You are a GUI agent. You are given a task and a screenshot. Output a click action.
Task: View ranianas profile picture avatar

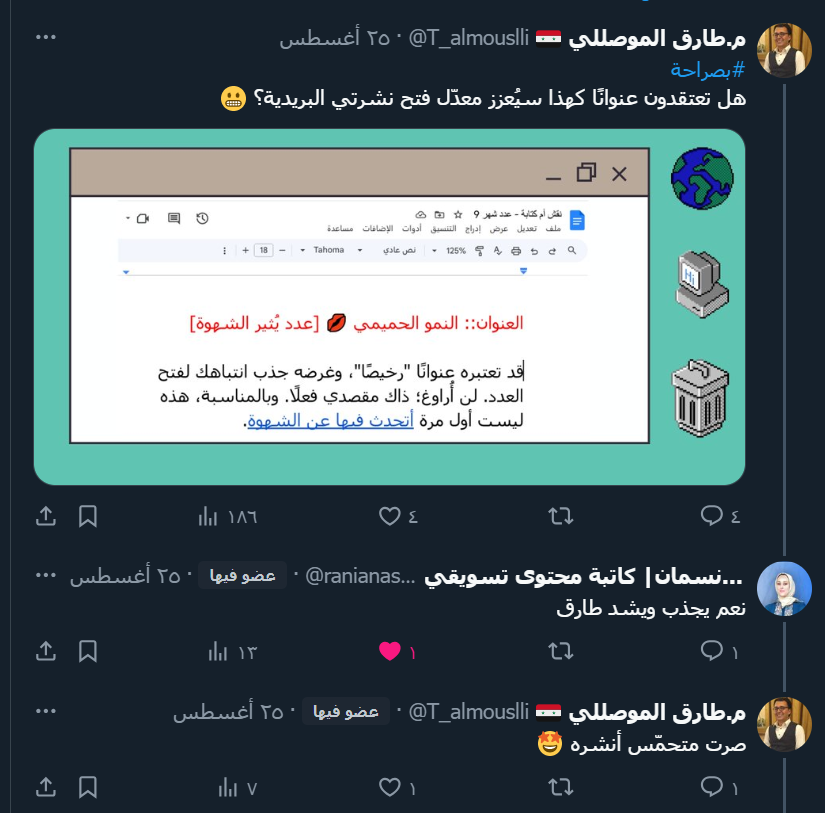(784, 589)
